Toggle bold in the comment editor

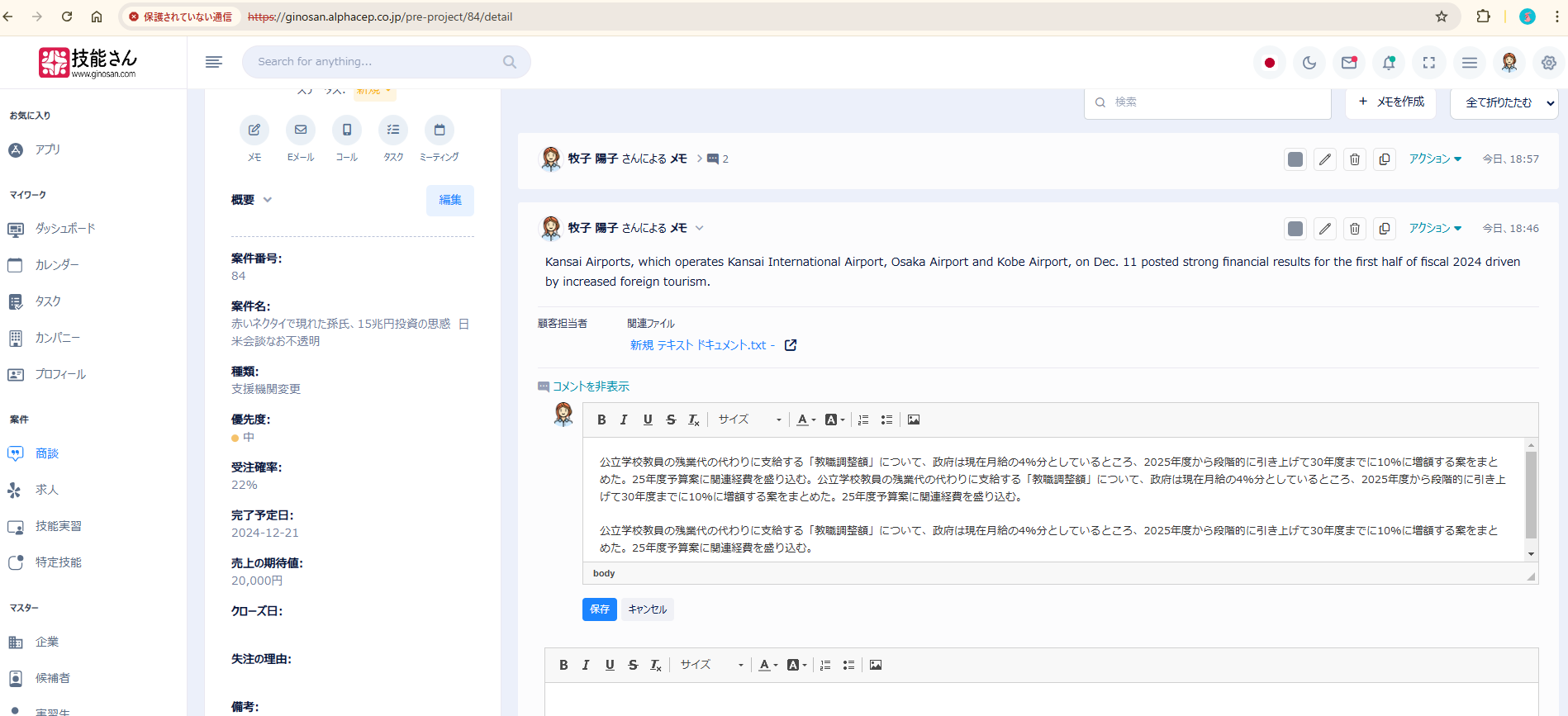[601, 420]
